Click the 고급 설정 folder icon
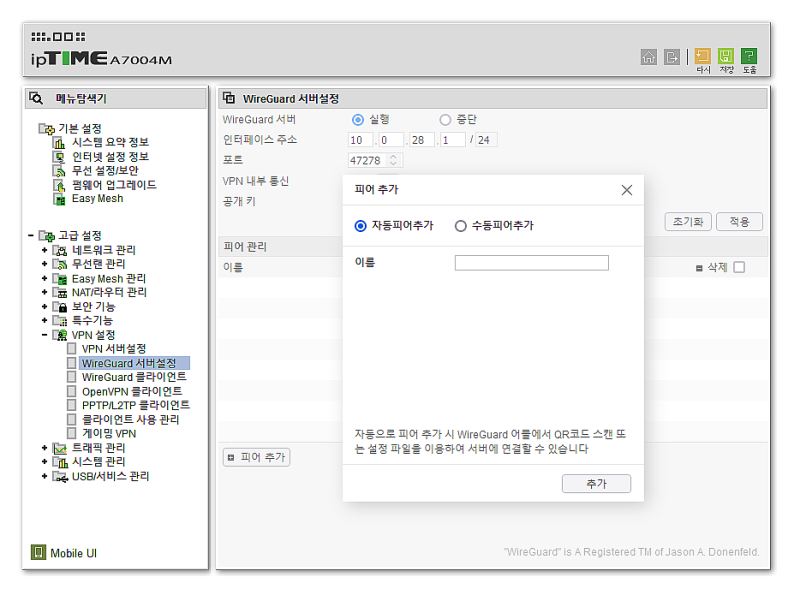 [x=47, y=236]
